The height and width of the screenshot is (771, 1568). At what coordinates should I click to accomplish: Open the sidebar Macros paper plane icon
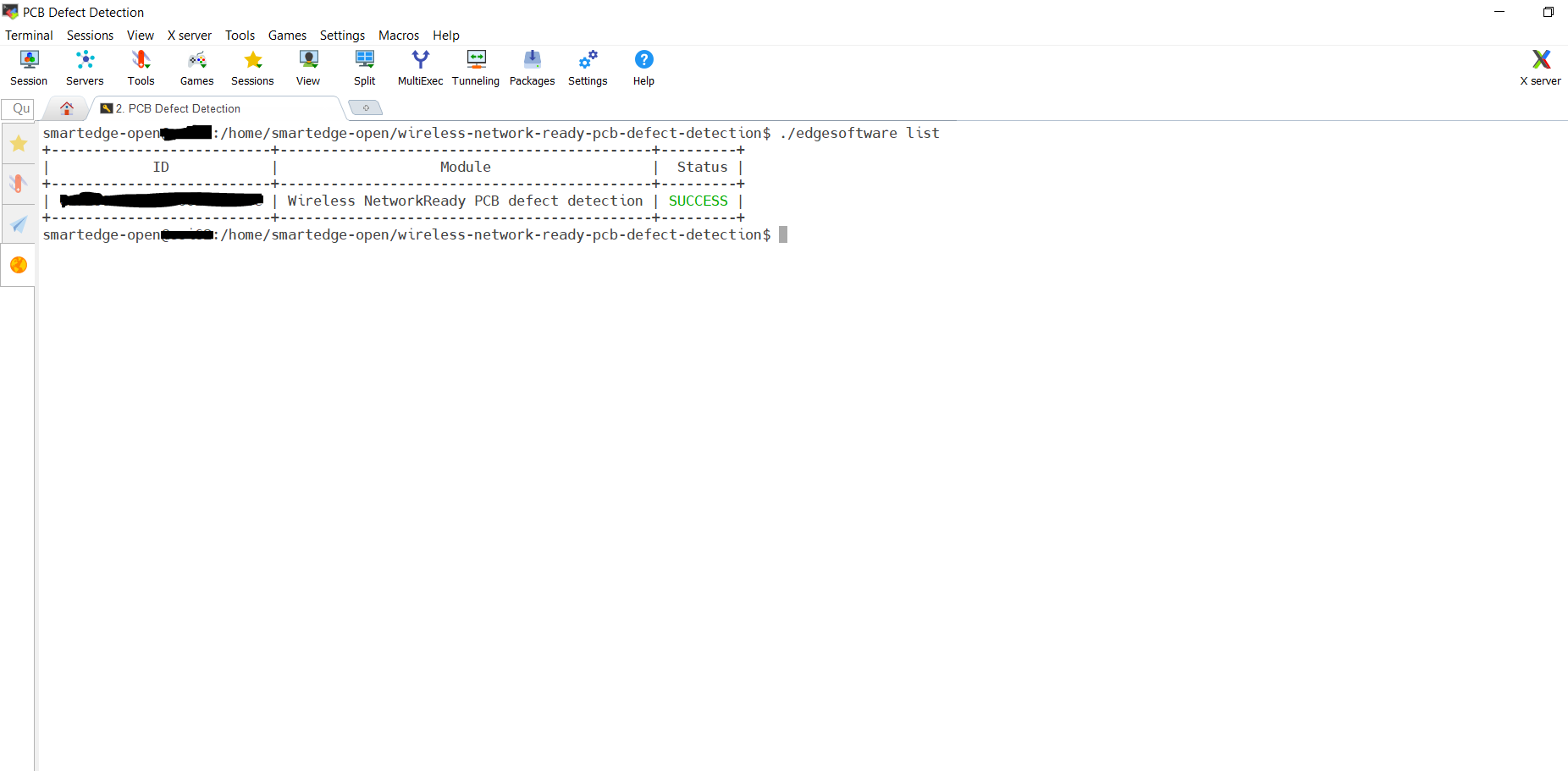[19, 224]
